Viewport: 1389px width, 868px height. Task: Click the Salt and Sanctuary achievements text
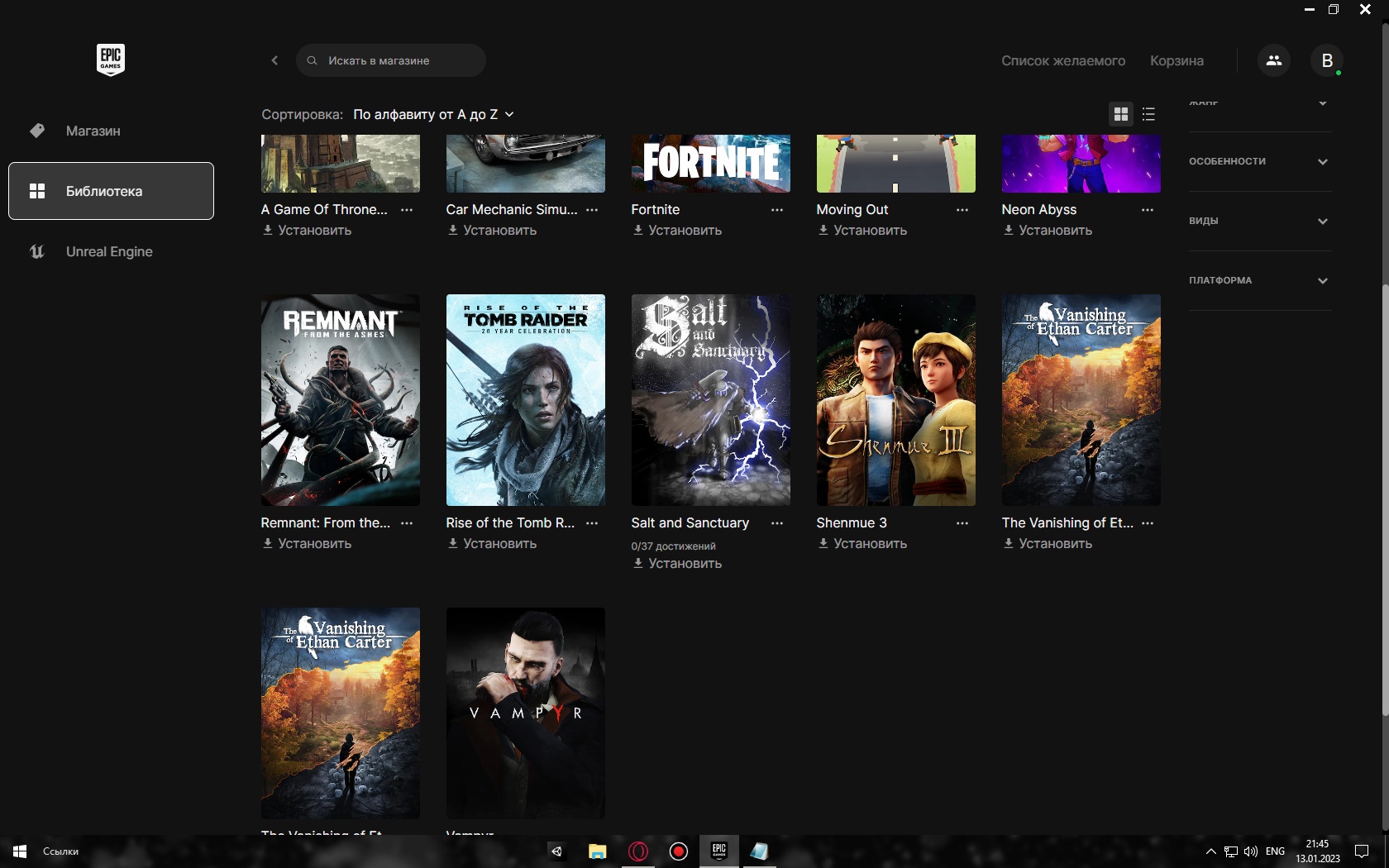(673, 546)
